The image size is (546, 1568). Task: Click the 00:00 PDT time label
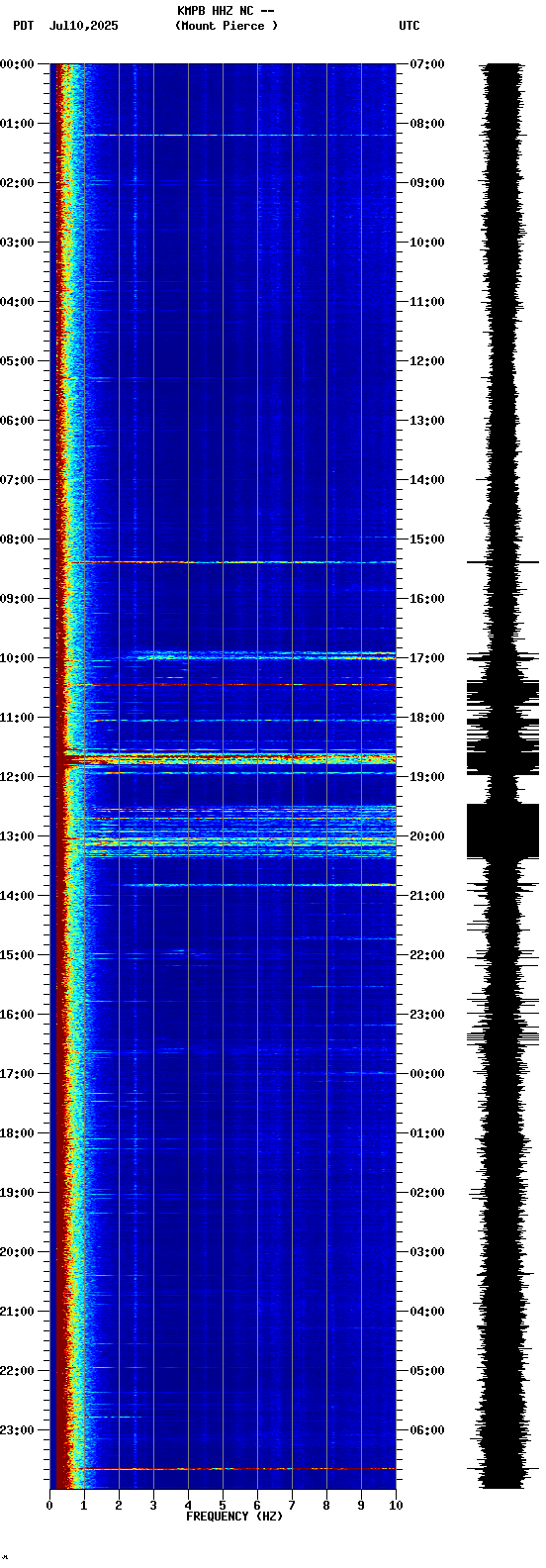click(x=18, y=64)
